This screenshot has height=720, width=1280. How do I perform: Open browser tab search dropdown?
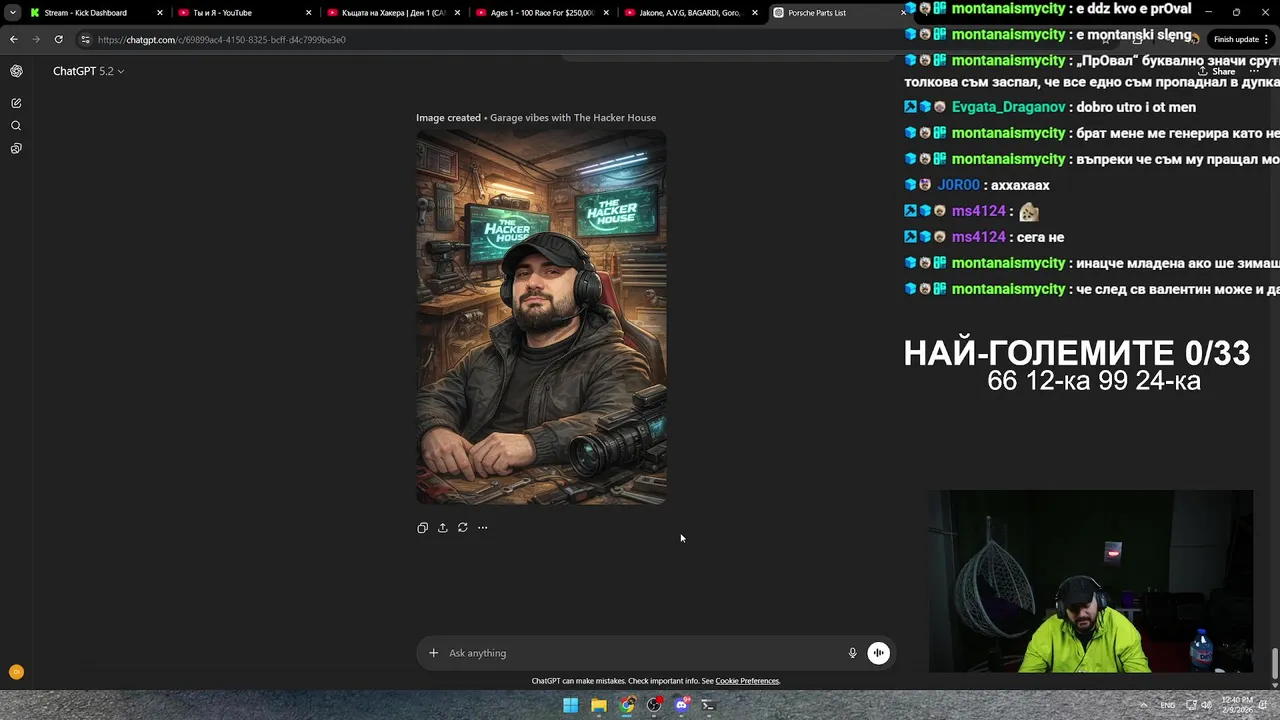click(x=12, y=13)
